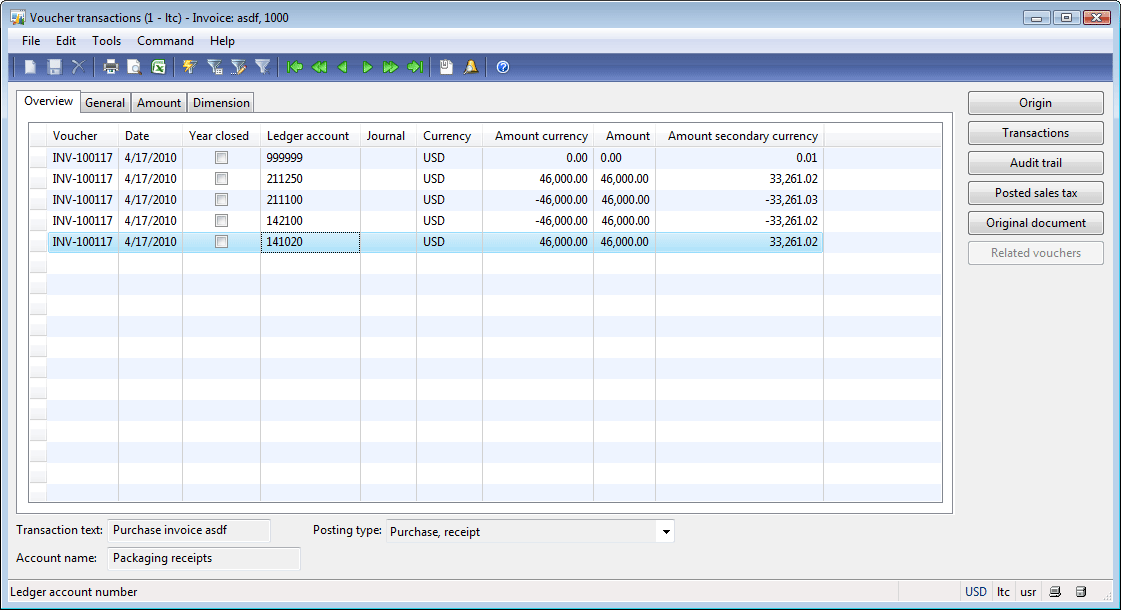Click the ltc company code in status bar
This screenshot has height=610, width=1121.
[x=1004, y=592]
